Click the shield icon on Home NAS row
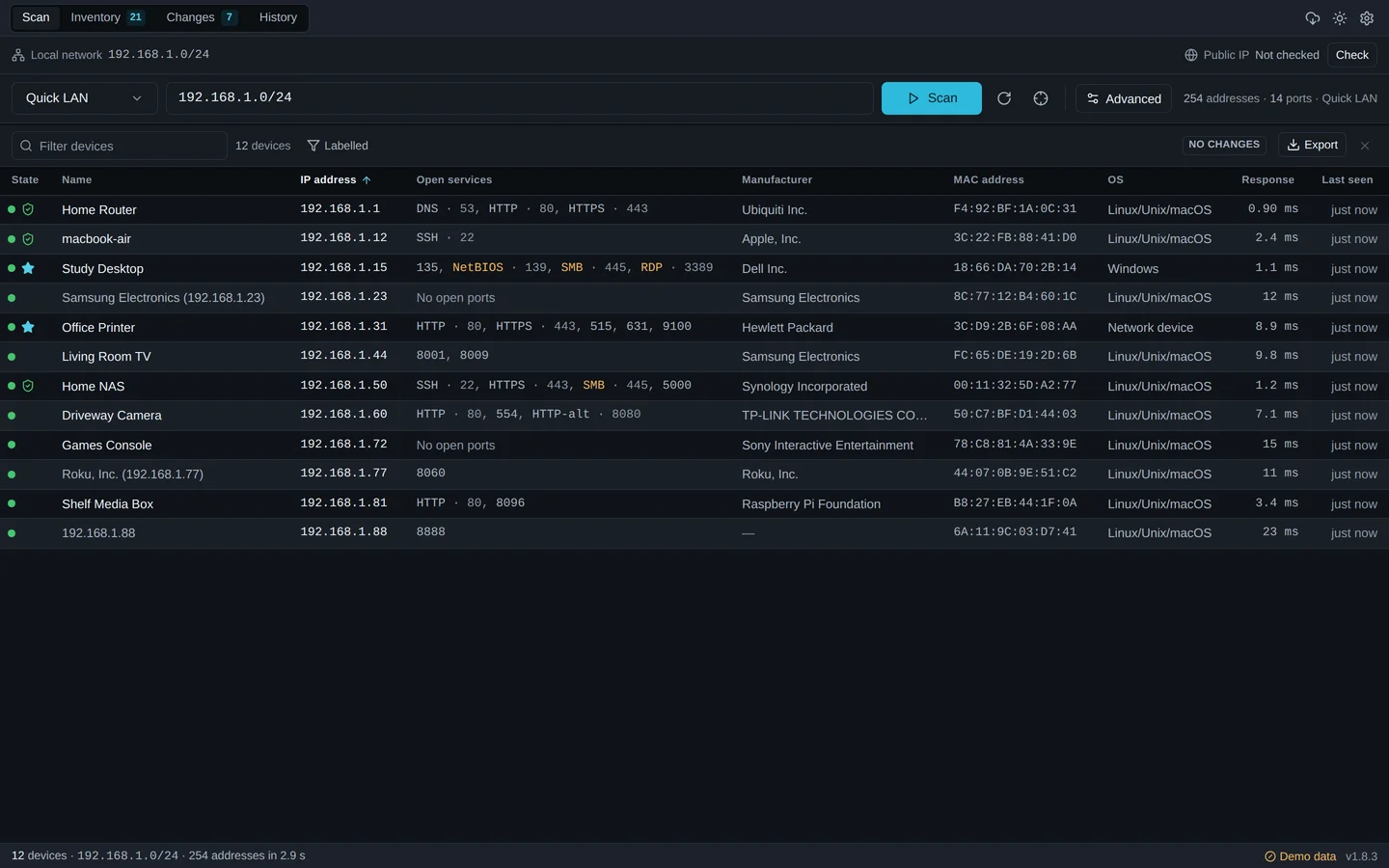The width and height of the screenshot is (1389, 868). (x=28, y=386)
